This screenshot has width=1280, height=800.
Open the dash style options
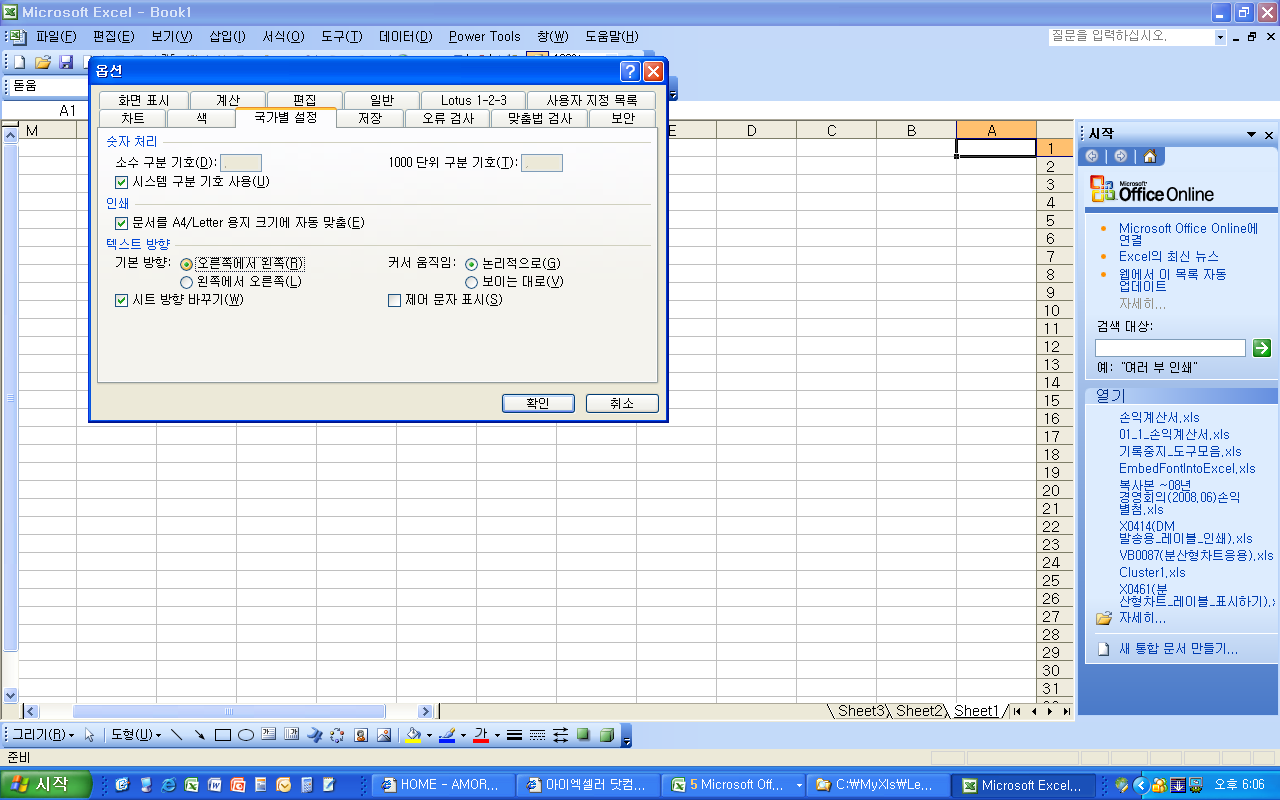point(538,735)
